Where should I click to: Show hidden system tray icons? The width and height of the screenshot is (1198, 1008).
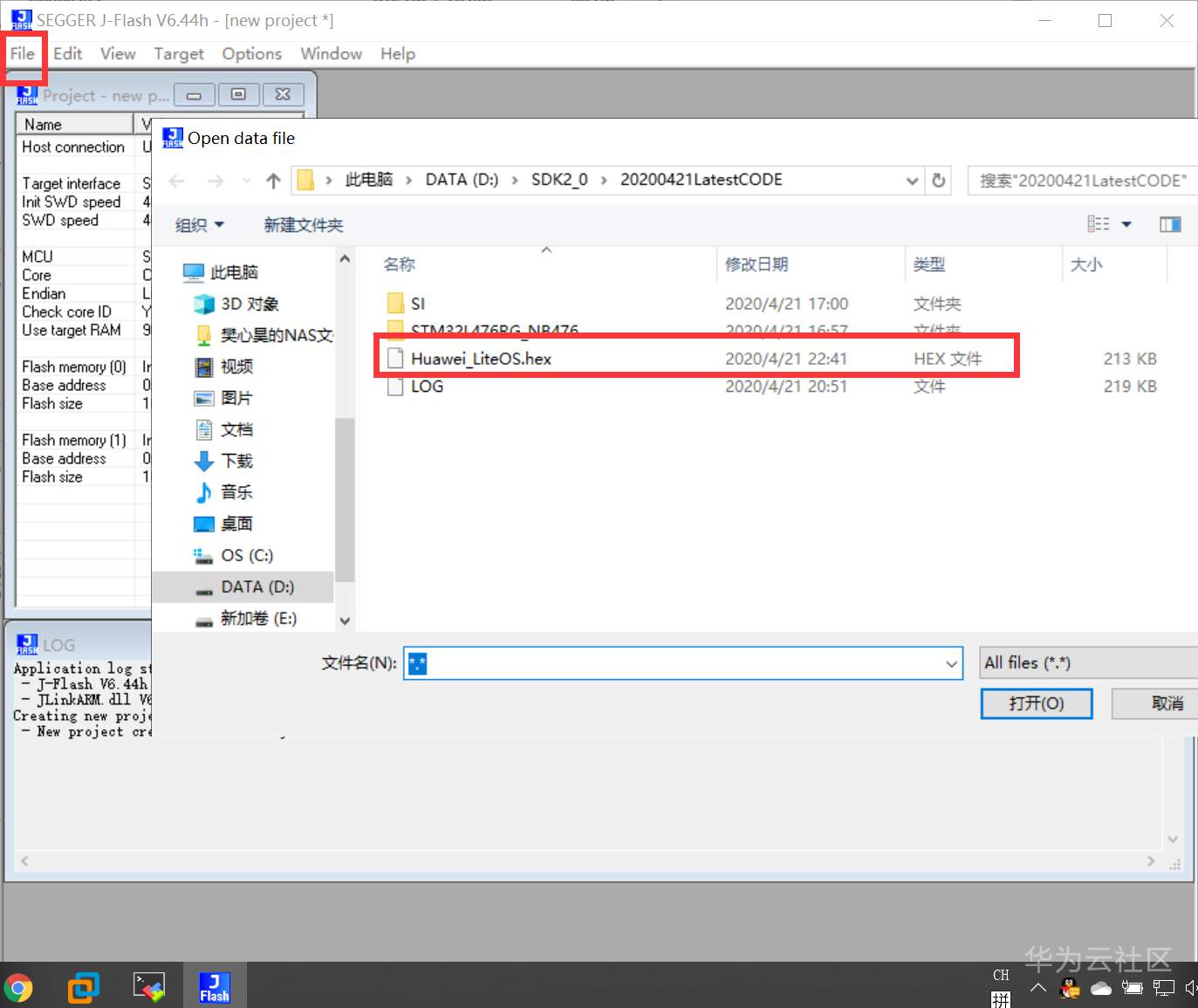[1038, 987]
